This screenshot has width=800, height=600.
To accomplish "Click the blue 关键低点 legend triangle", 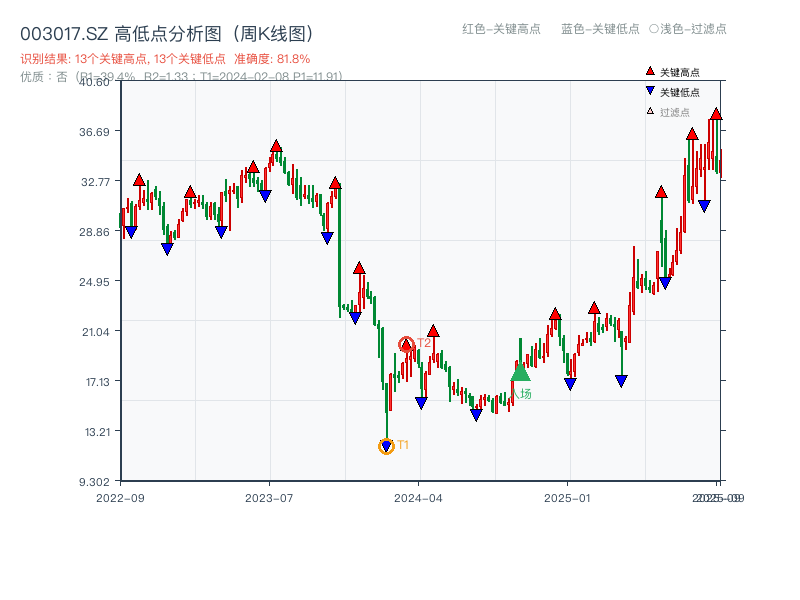I will [x=650, y=91].
